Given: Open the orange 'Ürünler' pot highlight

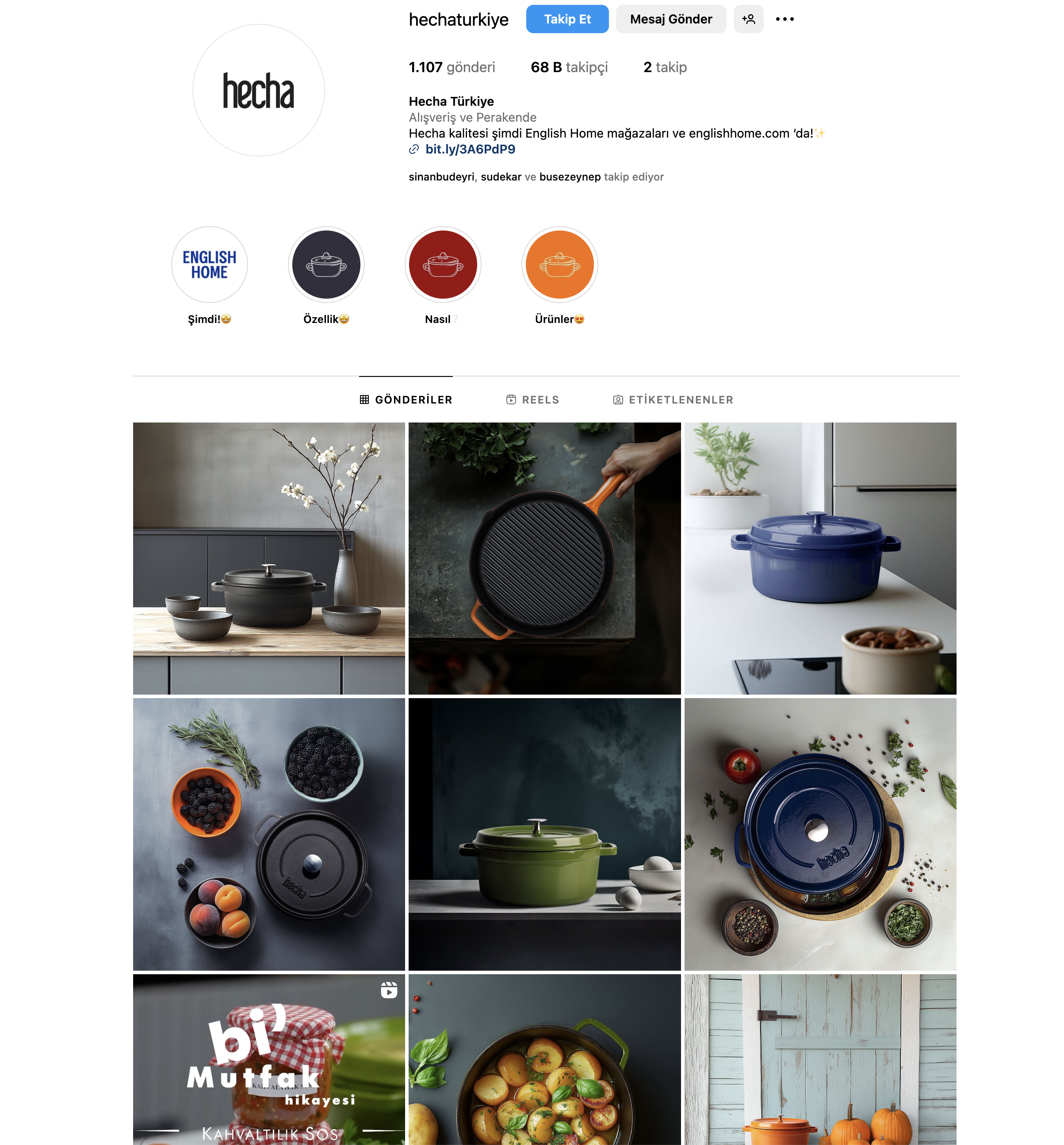Looking at the screenshot, I should click(559, 265).
